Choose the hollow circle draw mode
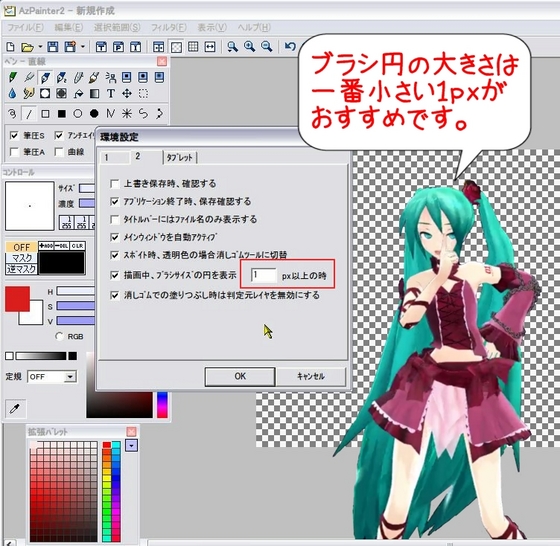 pos(78,114)
